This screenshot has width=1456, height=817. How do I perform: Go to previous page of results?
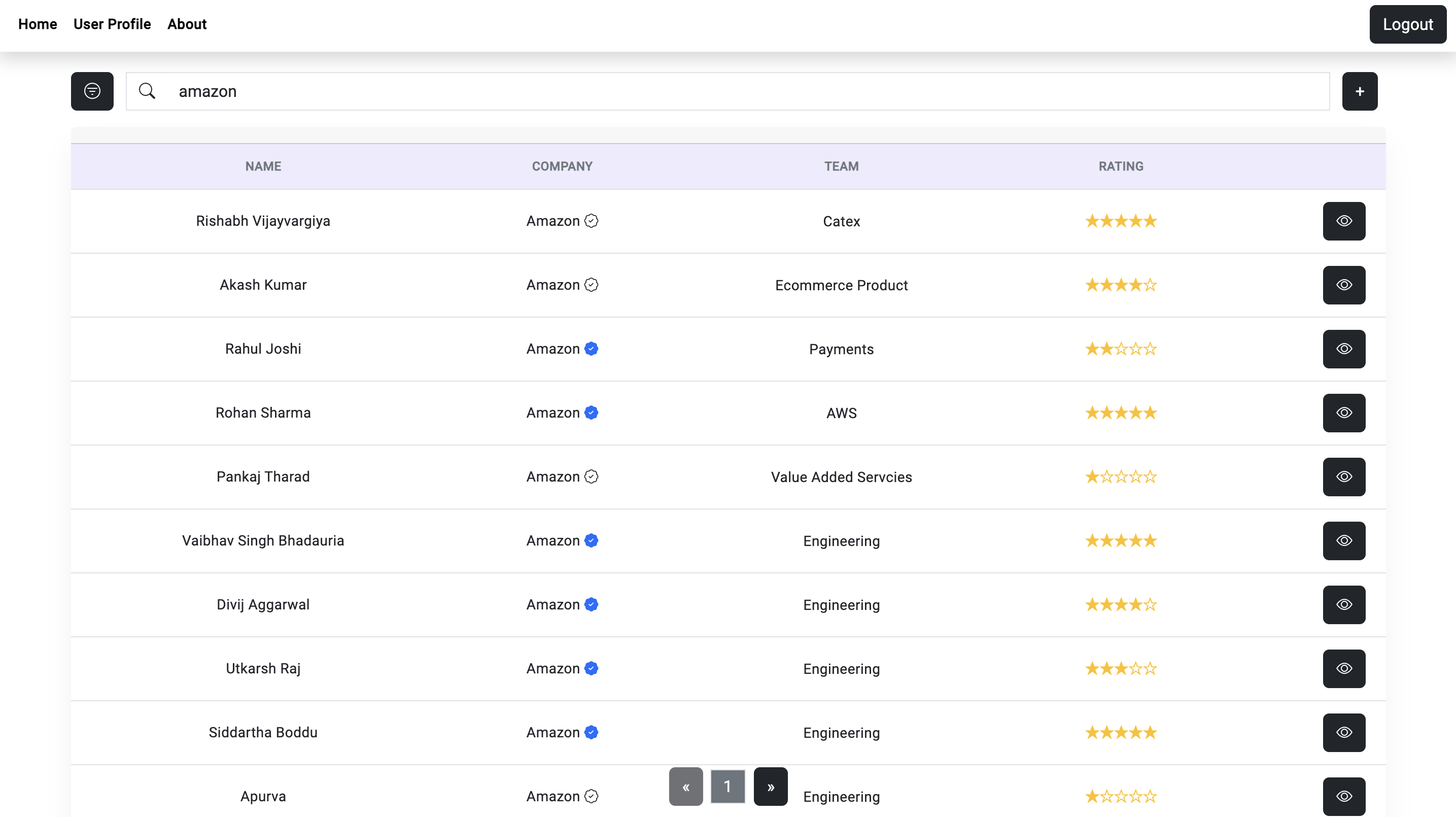(x=685, y=786)
